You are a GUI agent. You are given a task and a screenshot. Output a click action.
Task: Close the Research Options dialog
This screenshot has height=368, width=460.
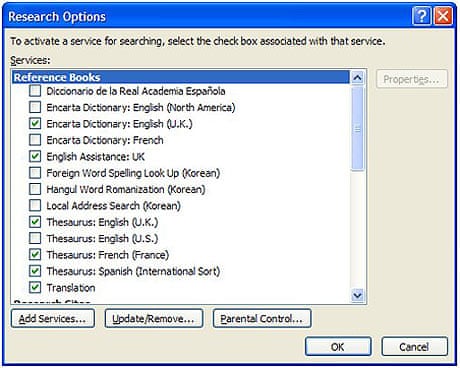coord(443,16)
